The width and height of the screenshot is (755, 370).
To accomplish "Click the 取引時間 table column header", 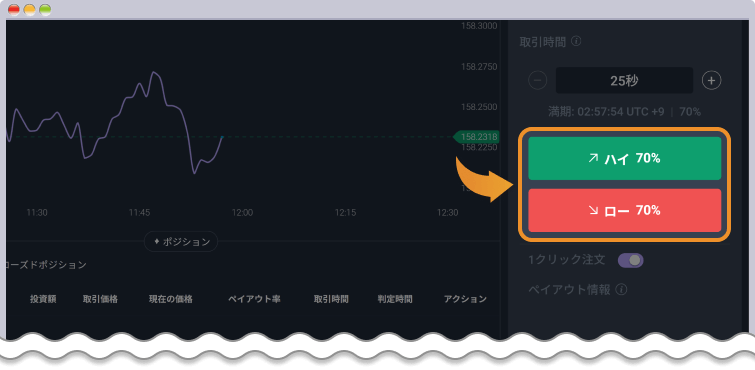I will click(331, 299).
